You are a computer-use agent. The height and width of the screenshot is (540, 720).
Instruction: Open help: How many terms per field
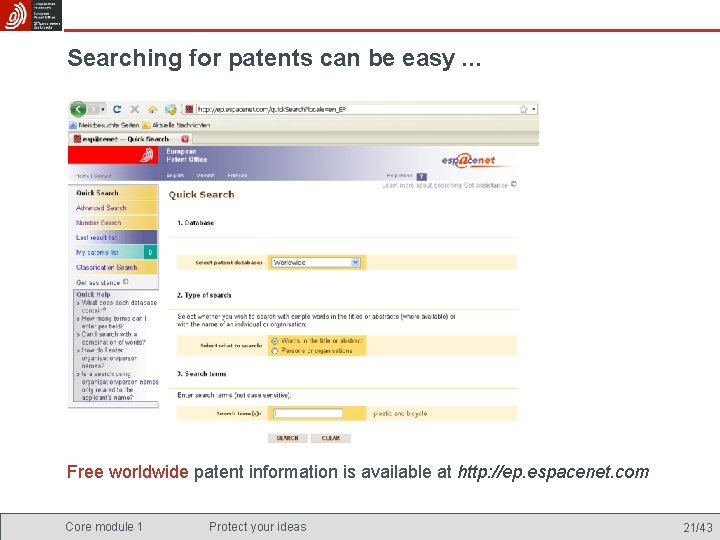114,322
